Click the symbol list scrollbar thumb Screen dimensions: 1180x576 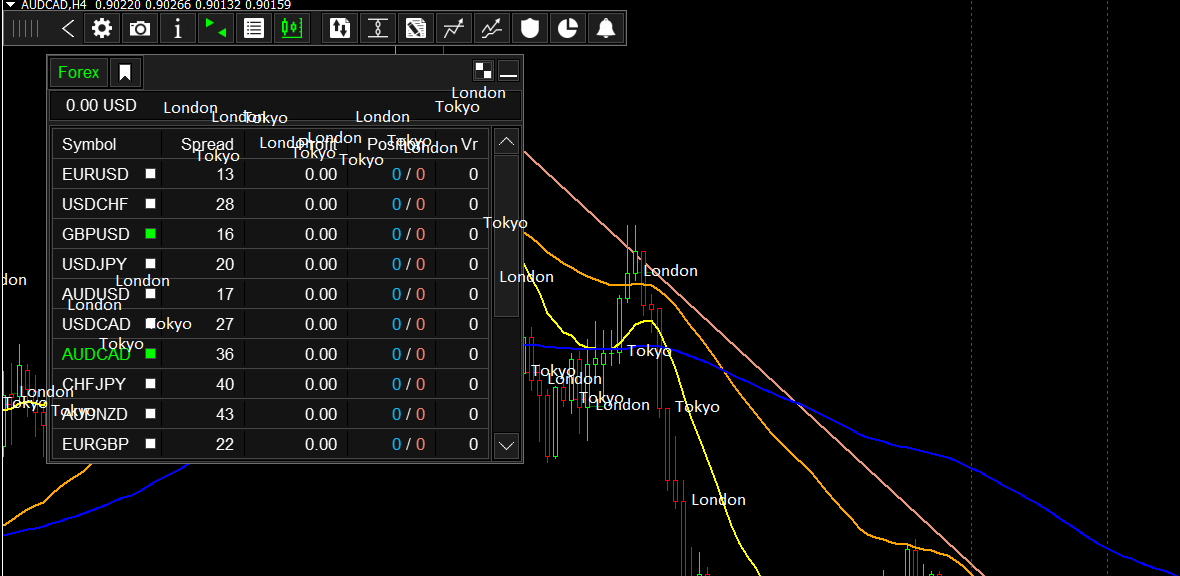click(506, 236)
